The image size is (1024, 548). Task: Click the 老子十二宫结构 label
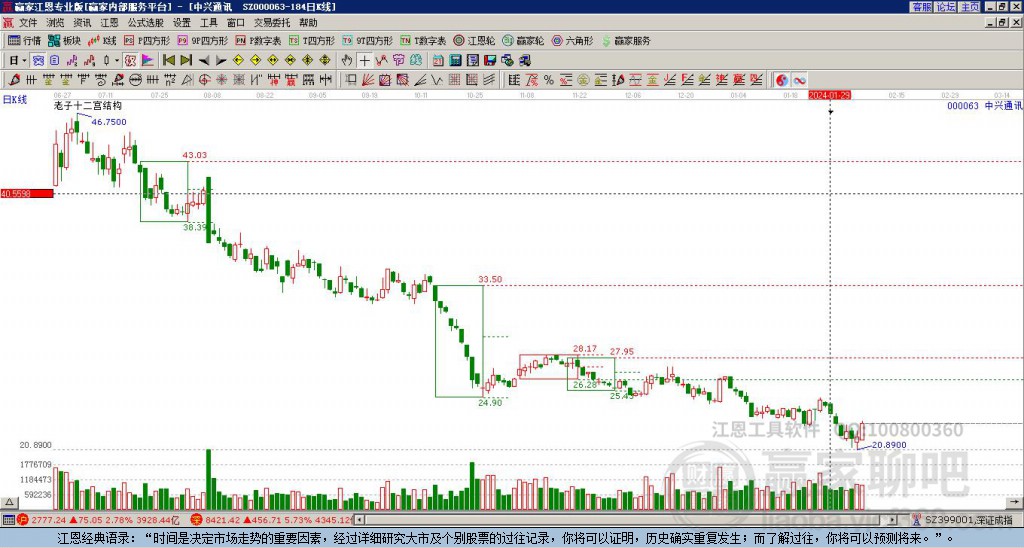click(88, 105)
